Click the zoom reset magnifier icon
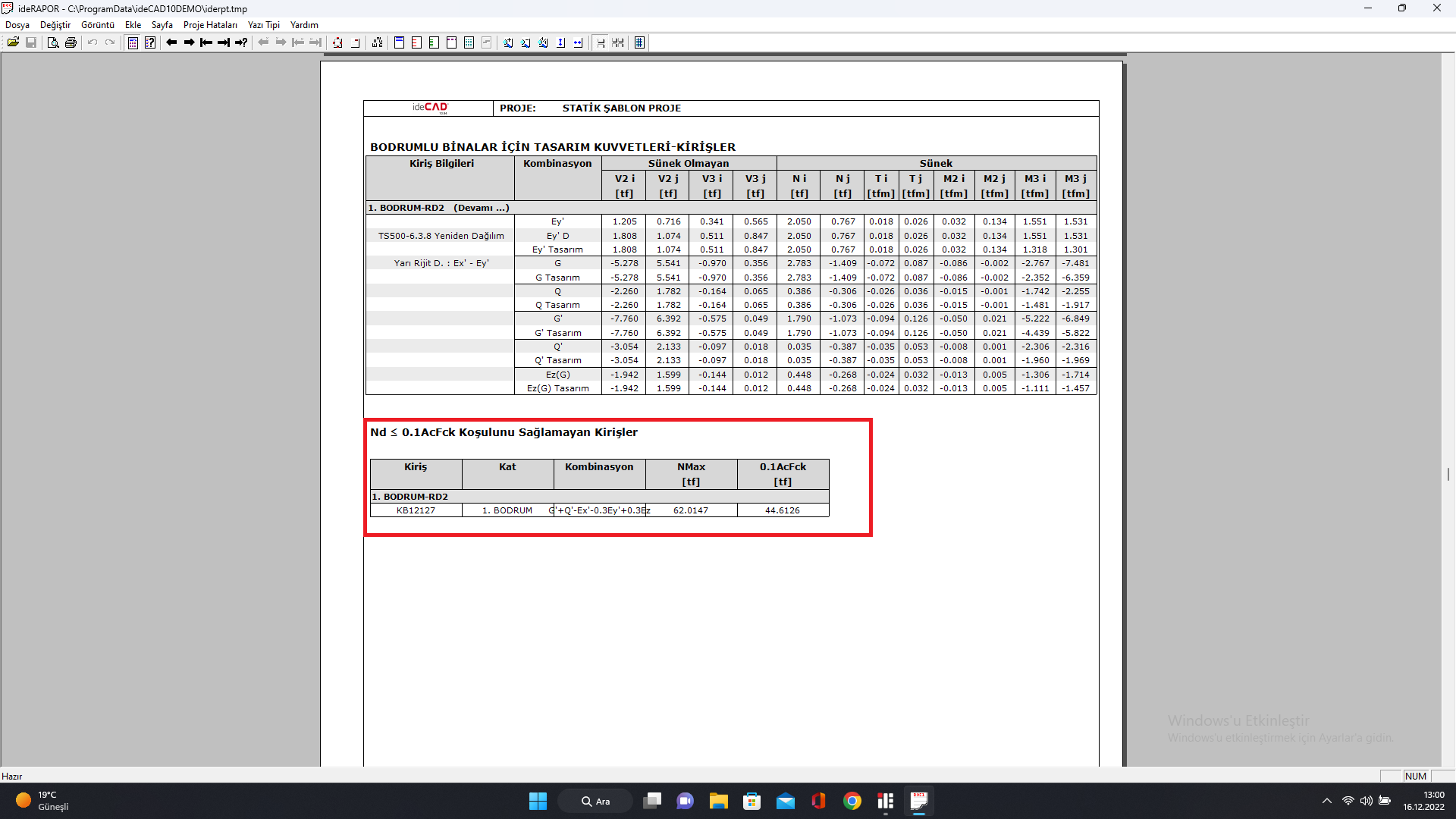The width and height of the screenshot is (1456, 819). (543, 42)
